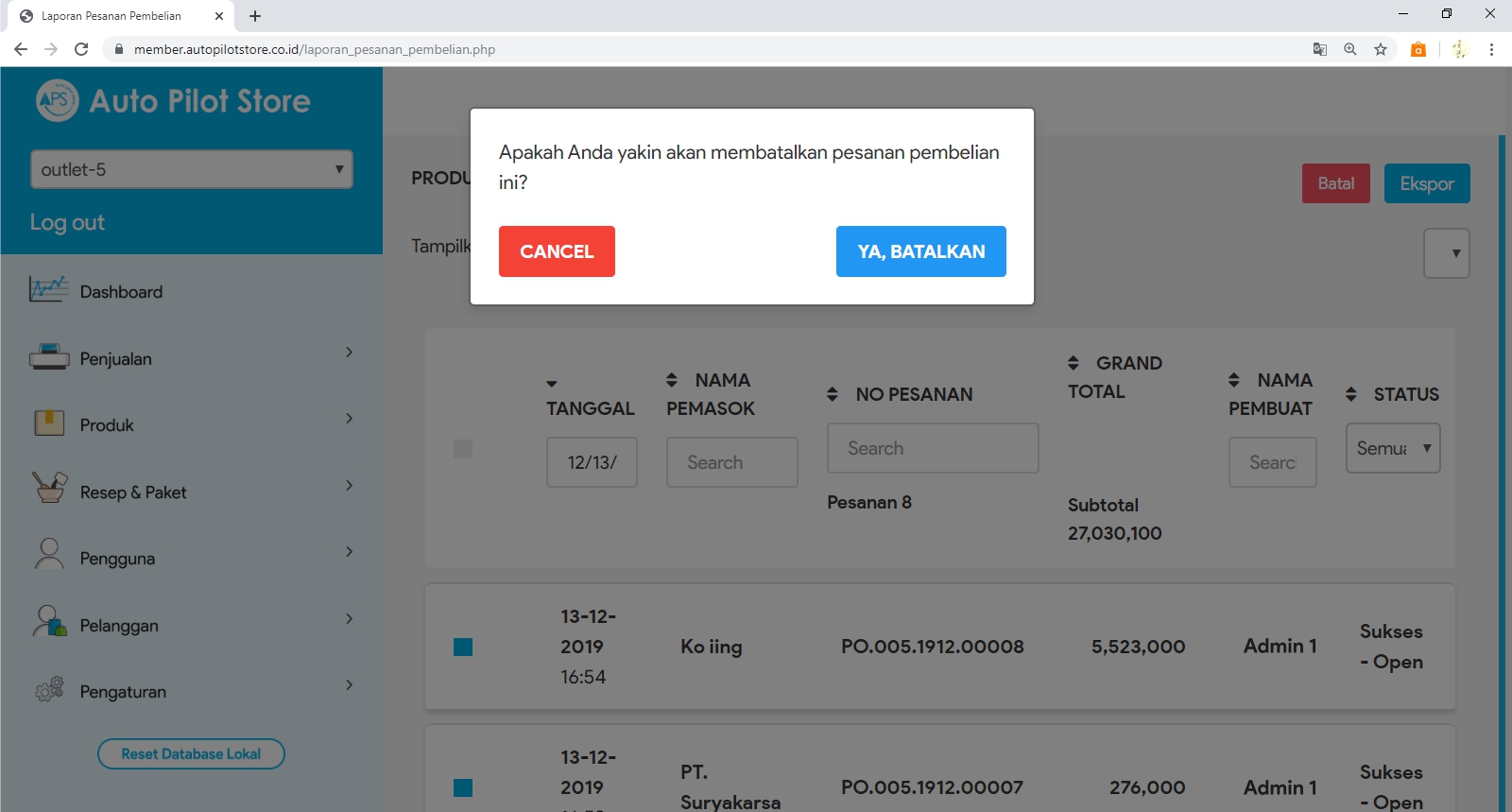Click the No Pesanan search field
1512x812 pixels.
tap(932, 448)
